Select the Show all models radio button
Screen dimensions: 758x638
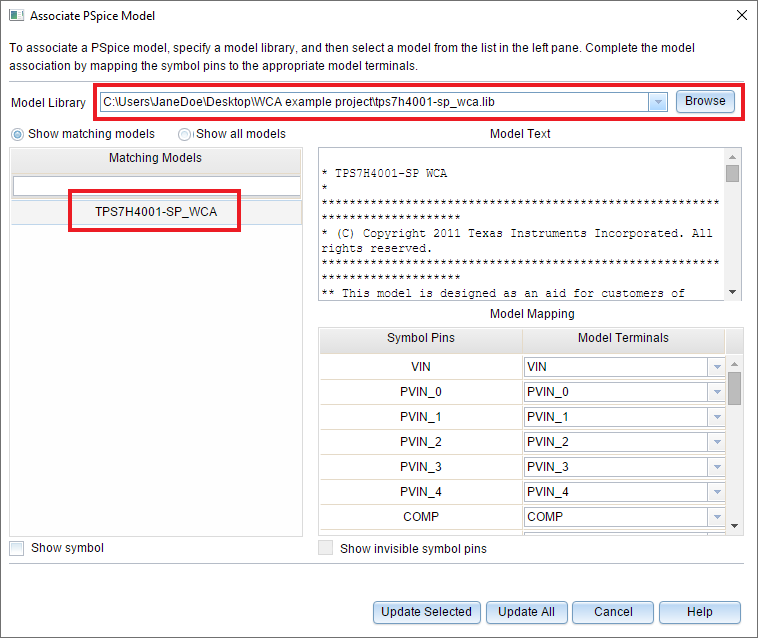[185, 134]
